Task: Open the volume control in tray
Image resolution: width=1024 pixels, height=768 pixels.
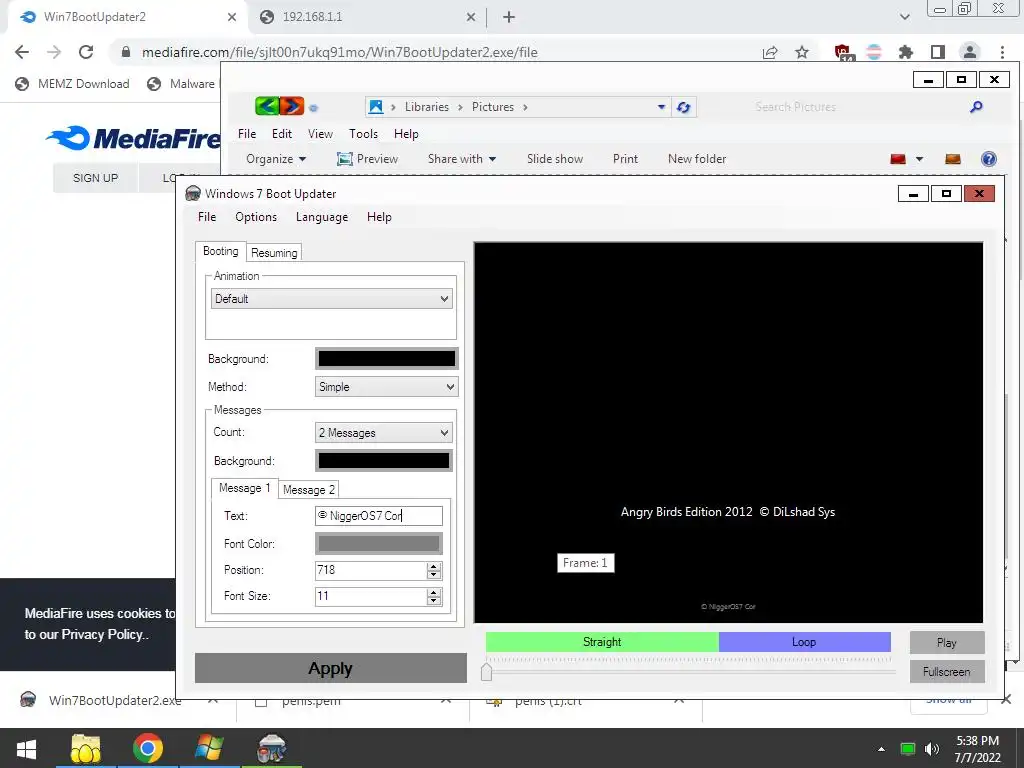Action: 932,749
